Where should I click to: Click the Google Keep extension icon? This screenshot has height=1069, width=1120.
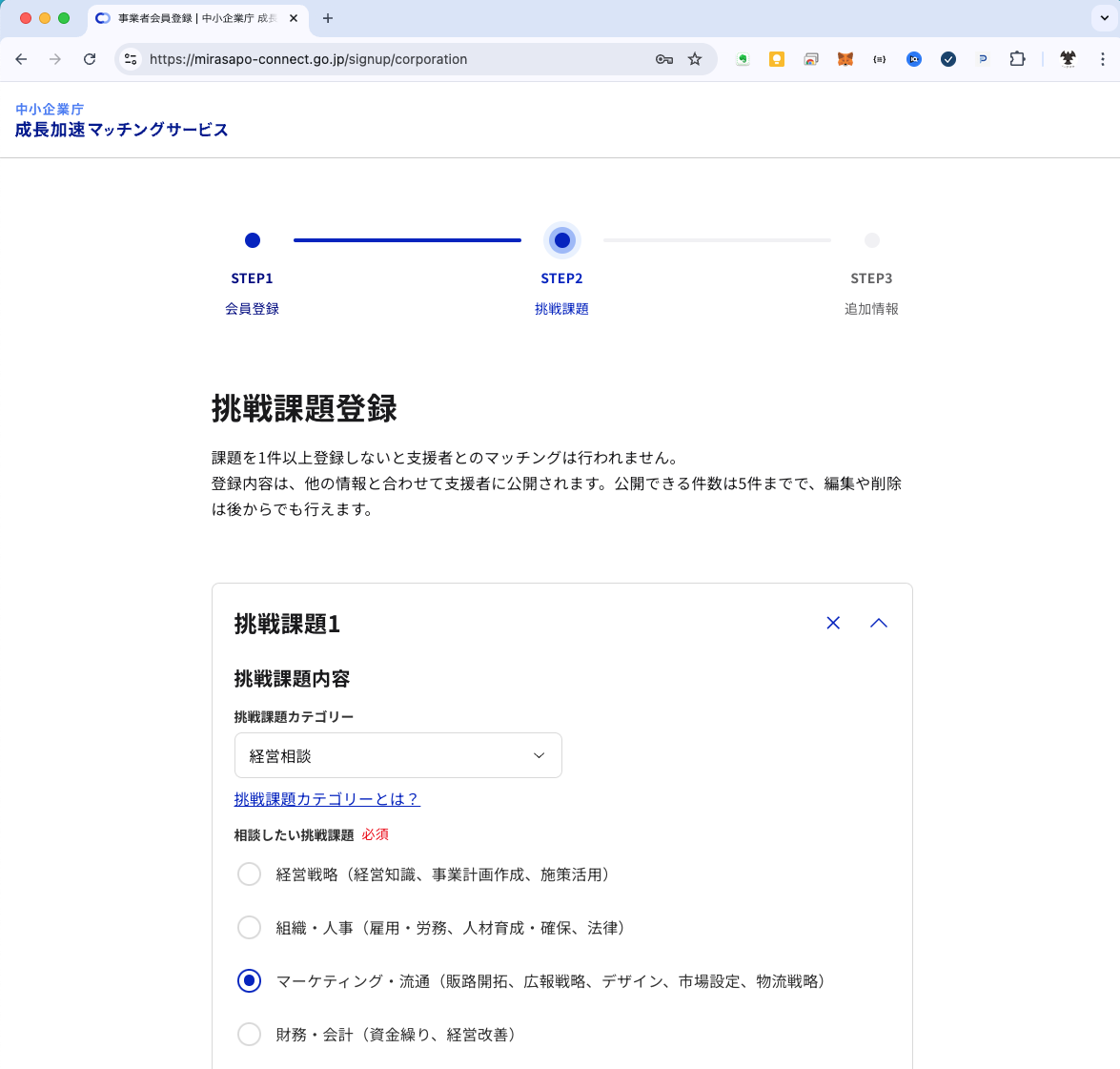click(777, 59)
